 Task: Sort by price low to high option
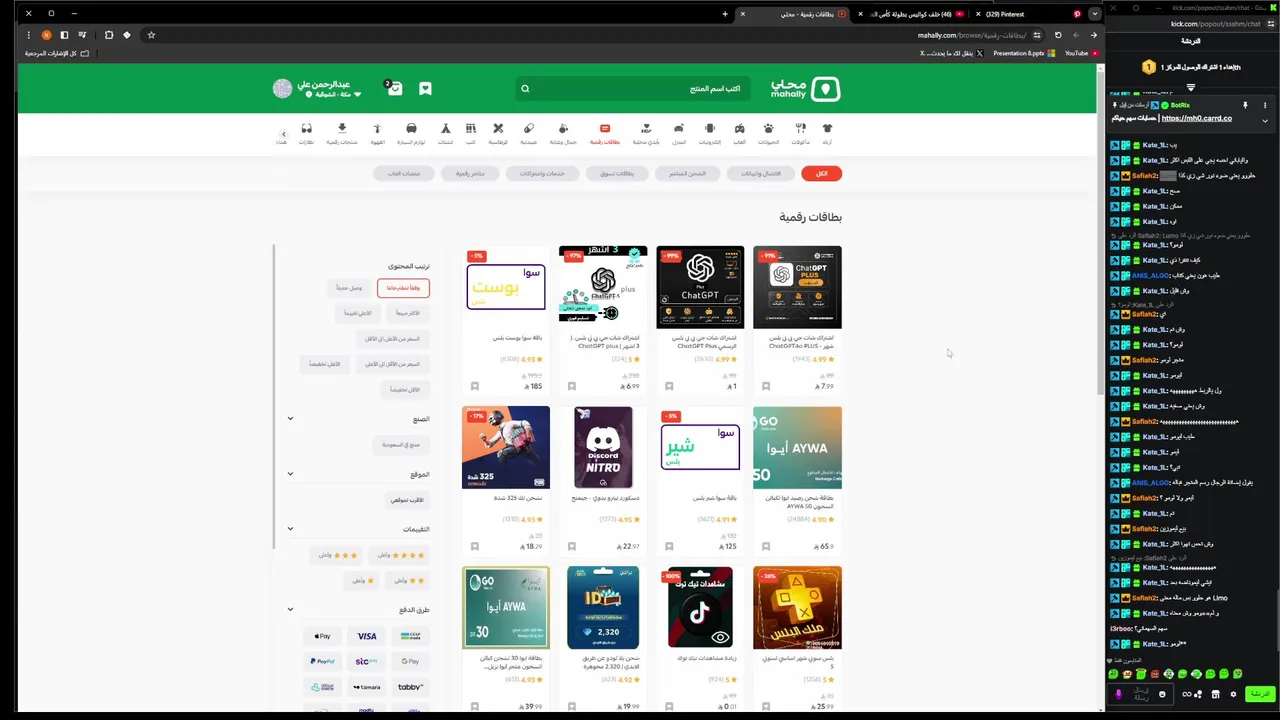click(x=391, y=364)
